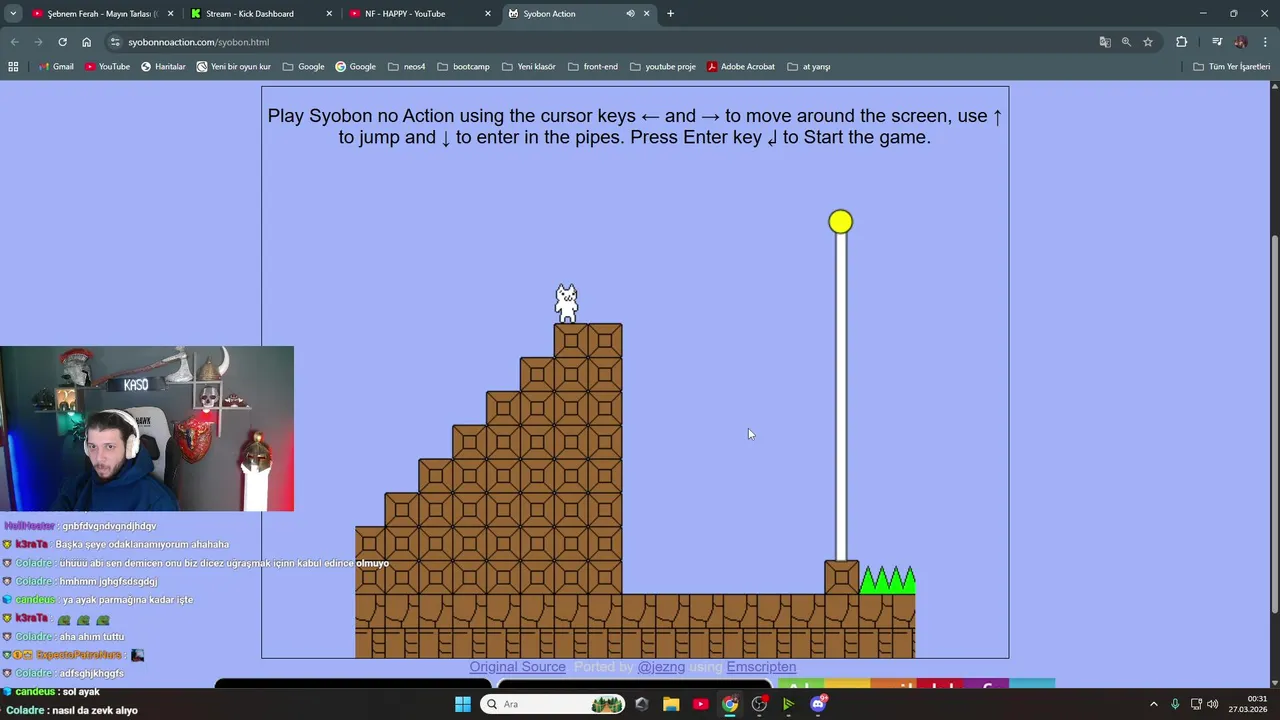Viewport: 1280px width, 720px height.
Task: Expand the front-end bookmark folder
Action: point(593,67)
